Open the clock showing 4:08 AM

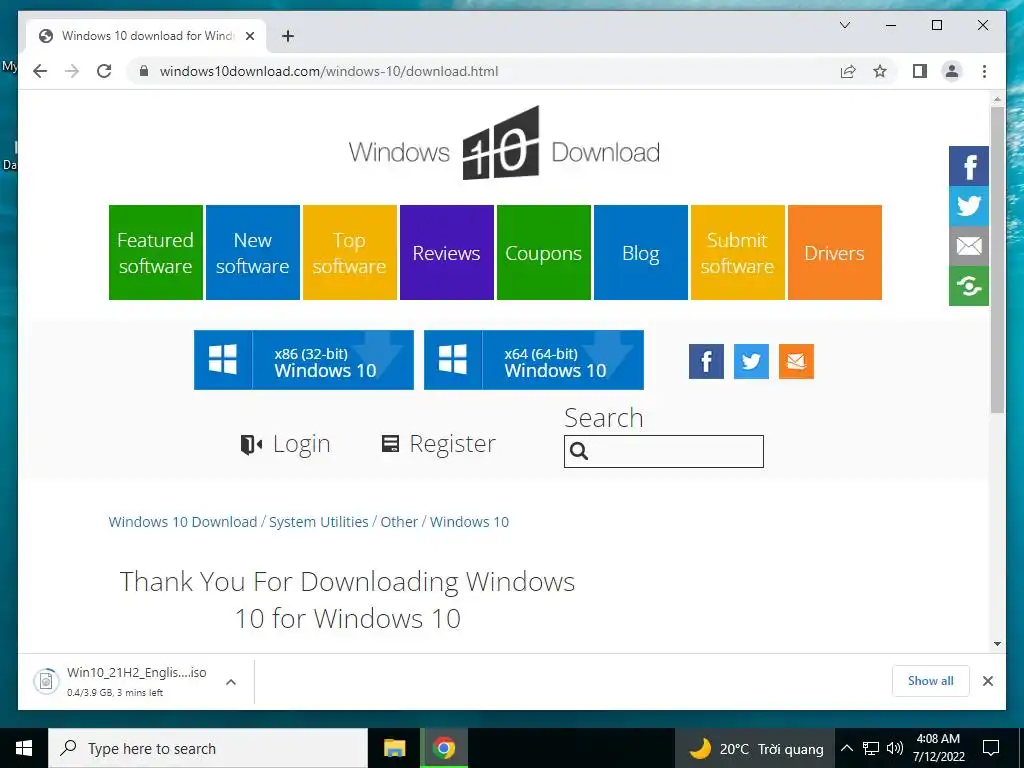[938, 748]
